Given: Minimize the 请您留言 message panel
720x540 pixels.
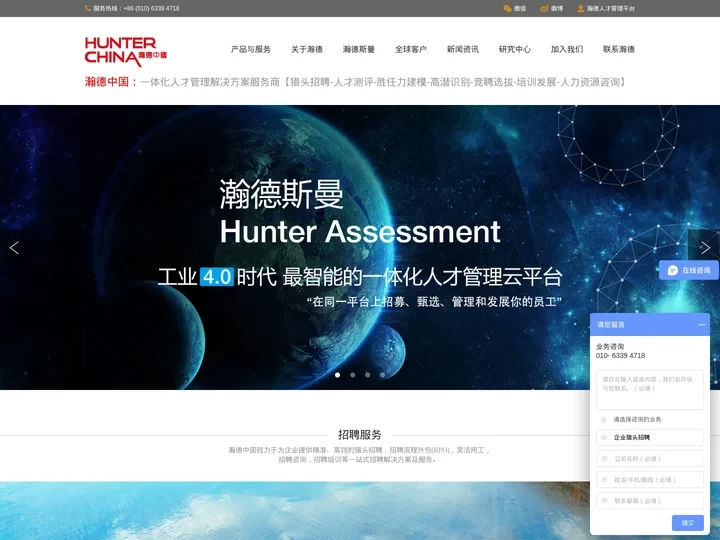Looking at the screenshot, I should tap(701, 325).
